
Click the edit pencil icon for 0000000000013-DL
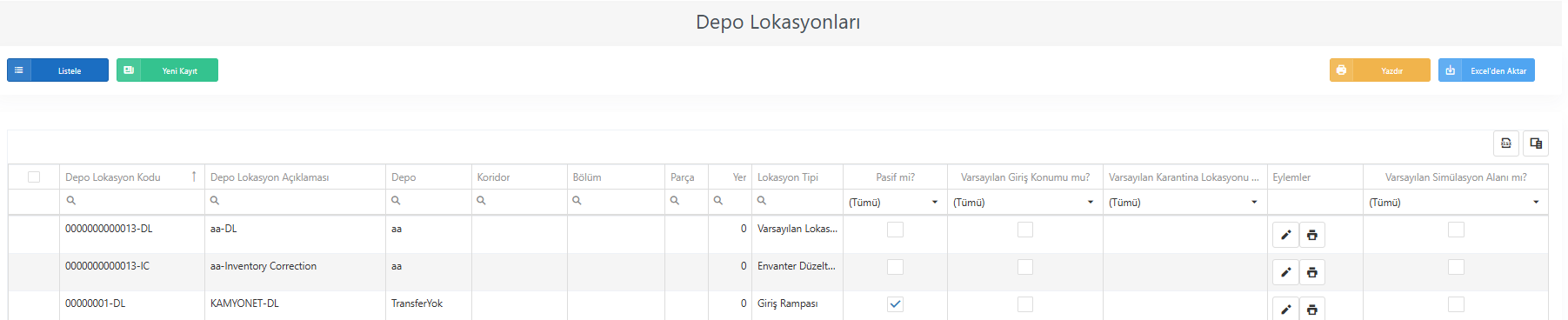tap(1285, 235)
